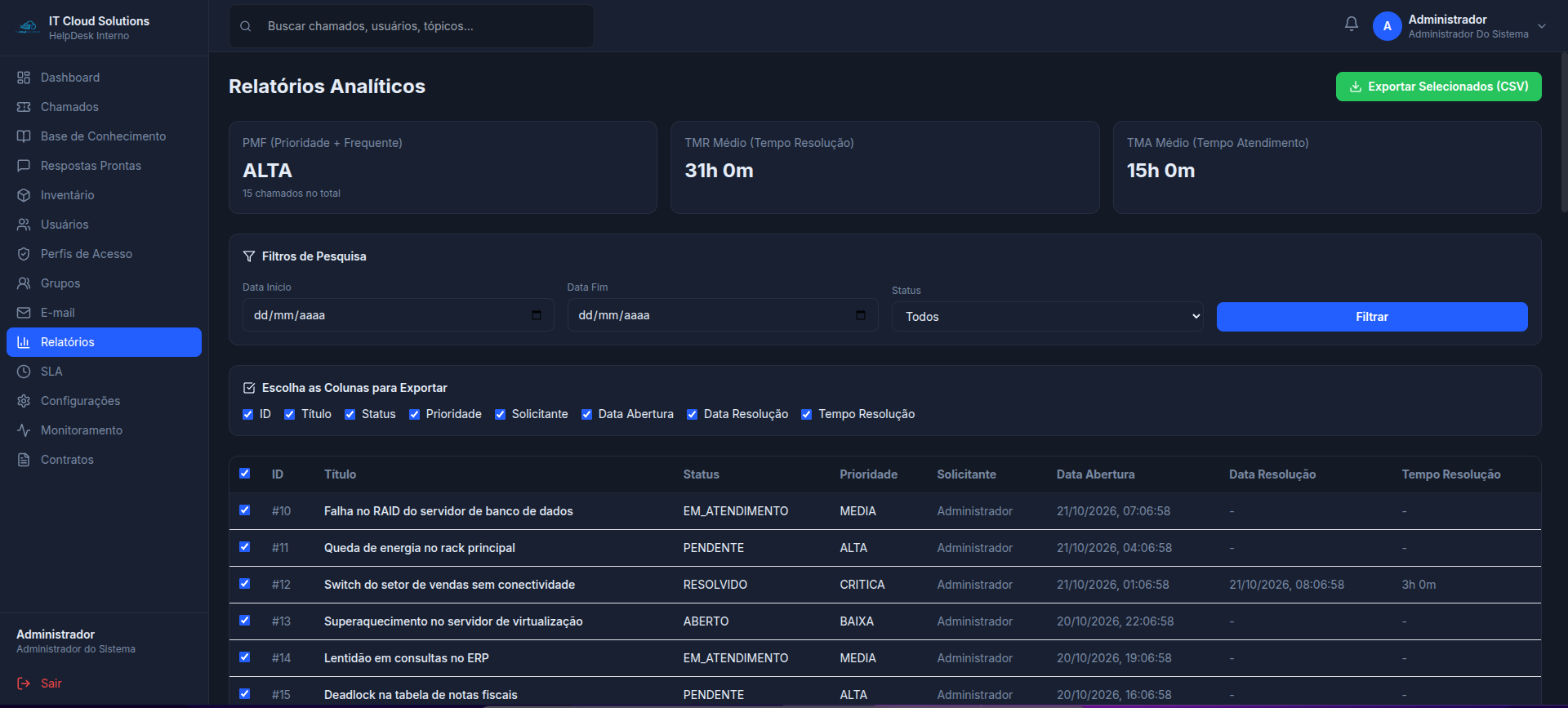
Task: Open calendar picker for Data Início
Action: tap(537, 315)
